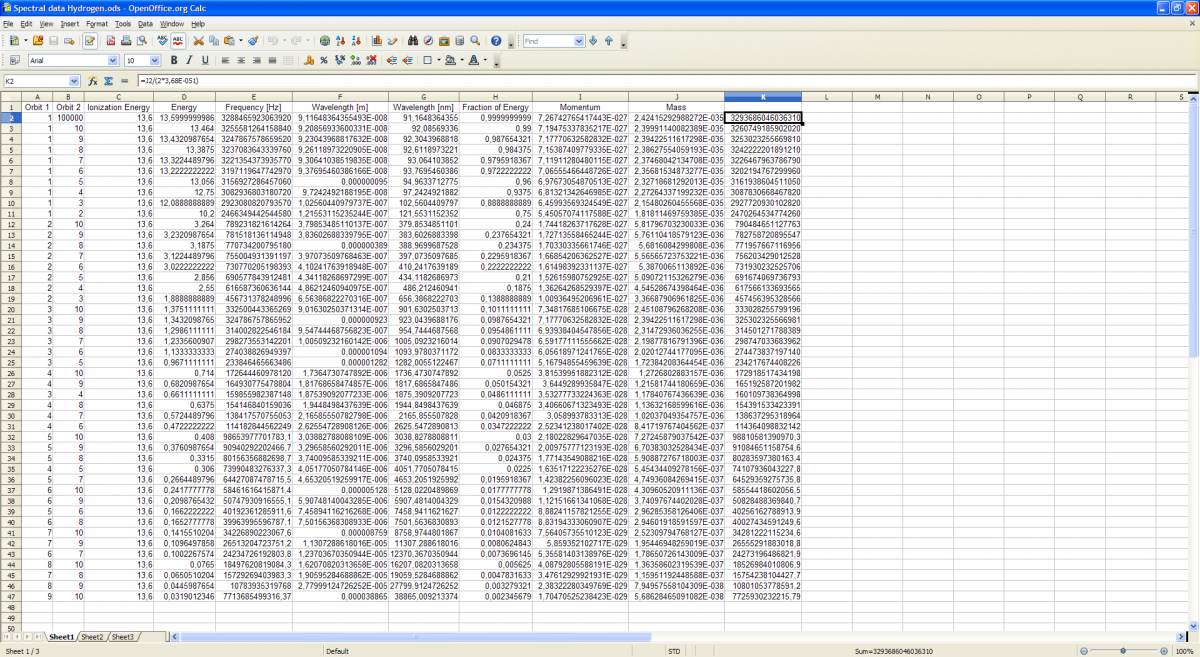This screenshot has width=1200, height=657.
Task: Click the Help question mark icon
Action: point(497,41)
